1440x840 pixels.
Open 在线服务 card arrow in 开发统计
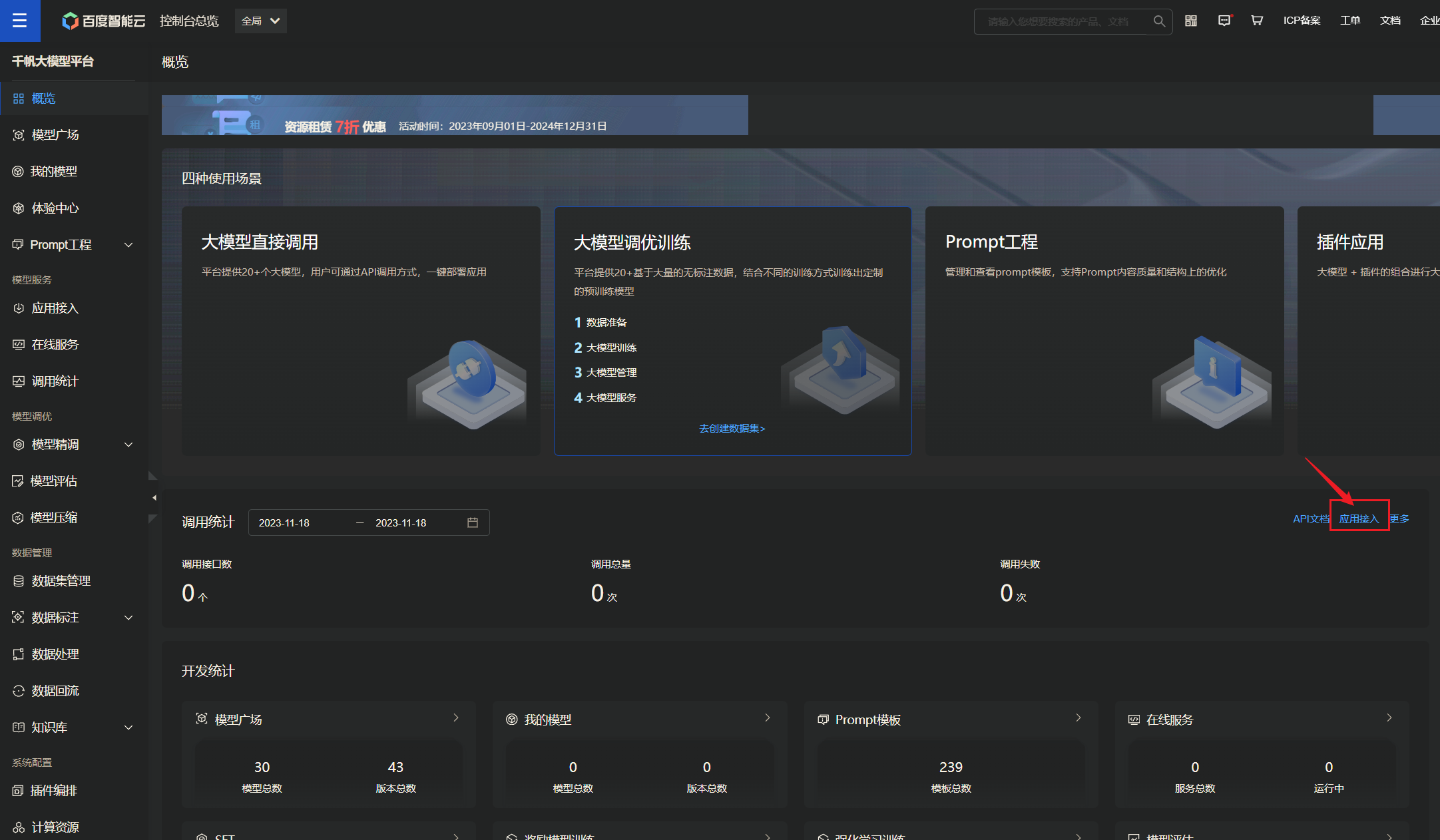[1389, 718]
